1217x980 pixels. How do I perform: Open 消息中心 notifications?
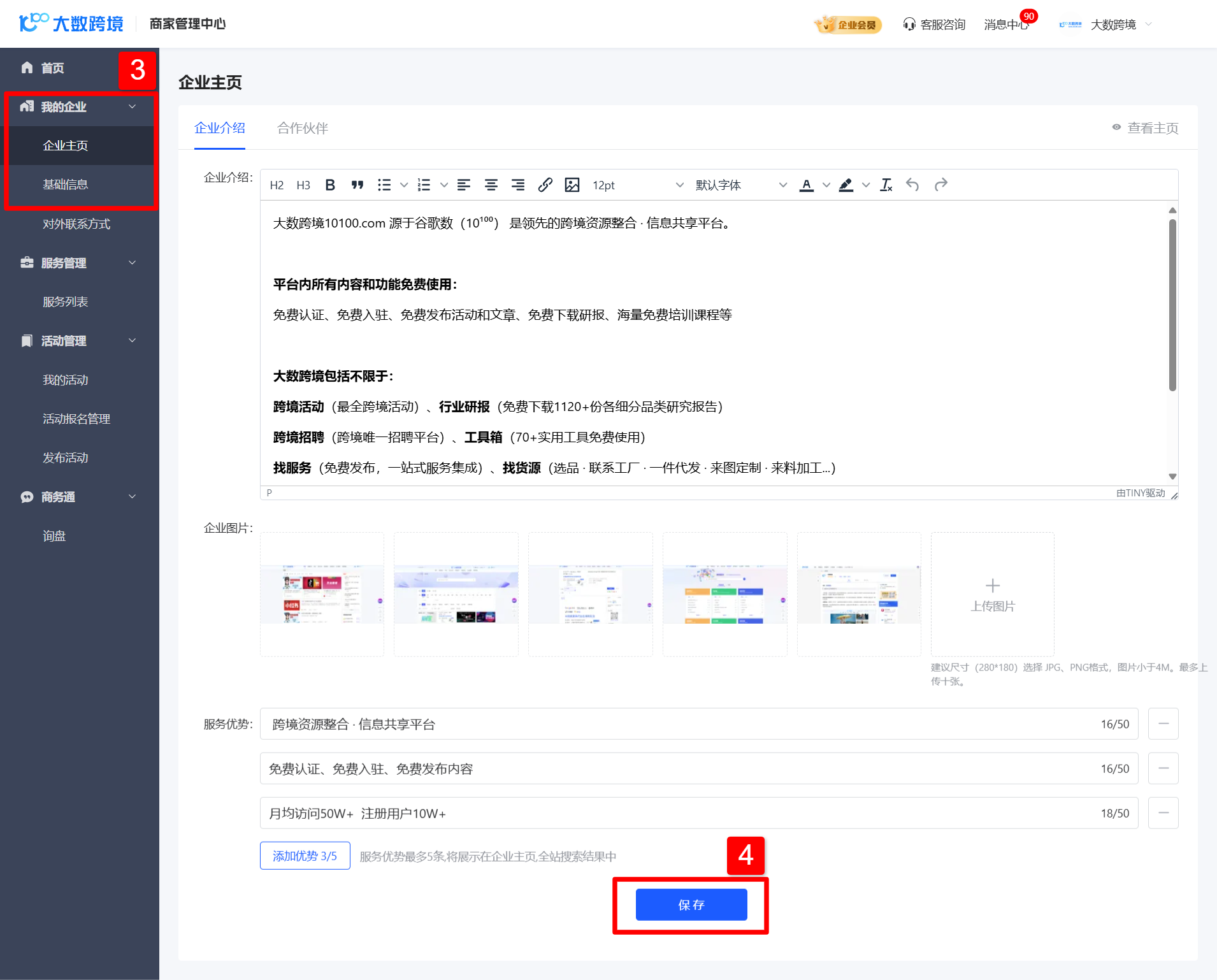click(x=1007, y=25)
